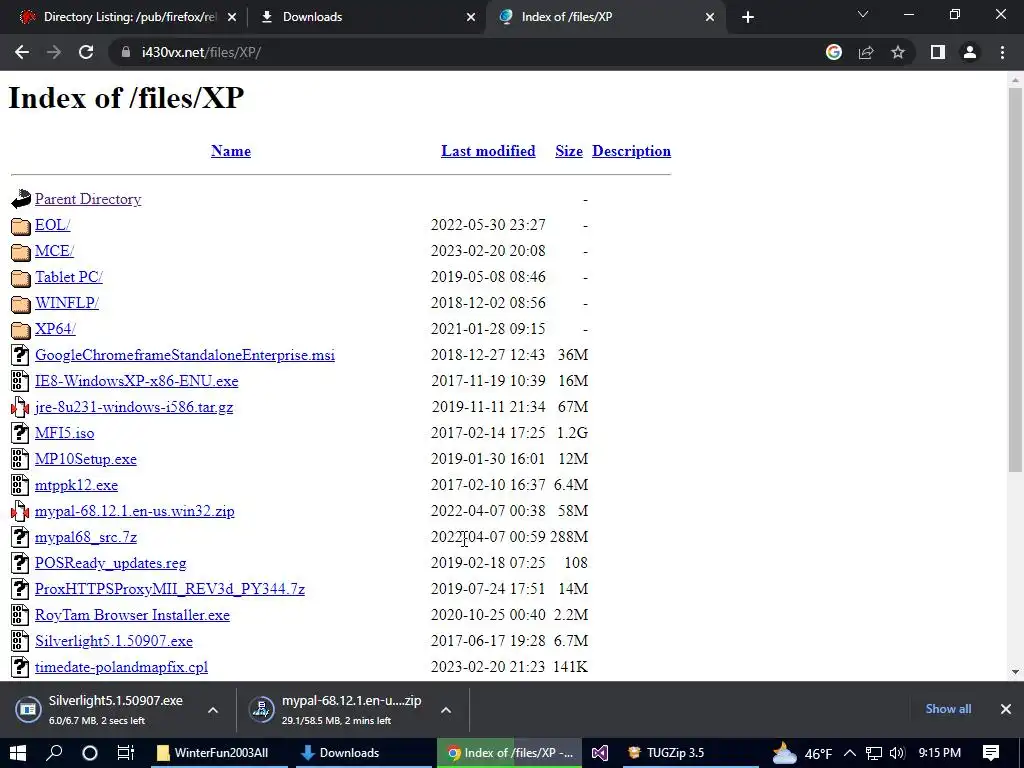The image size is (1024, 768).
Task: Reload the current page
Action: (86, 52)
